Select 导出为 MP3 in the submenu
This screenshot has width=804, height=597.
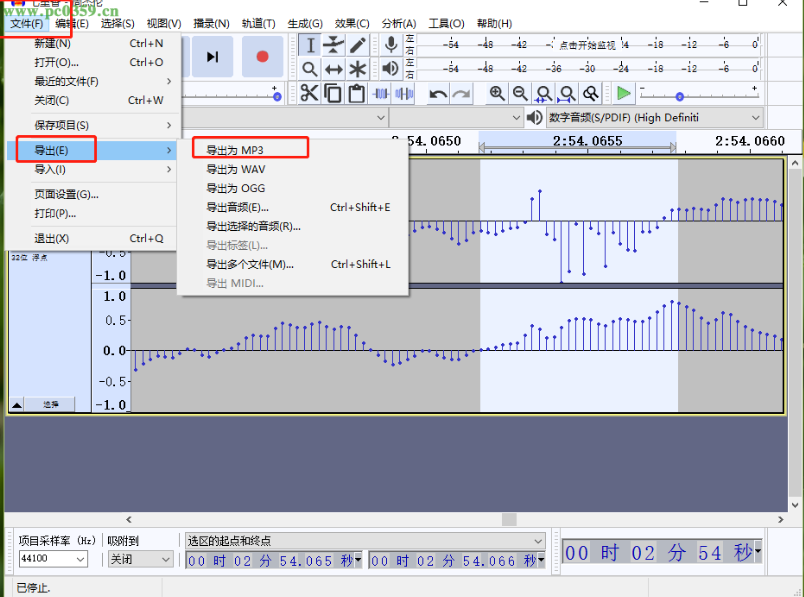tap(293, 150)
